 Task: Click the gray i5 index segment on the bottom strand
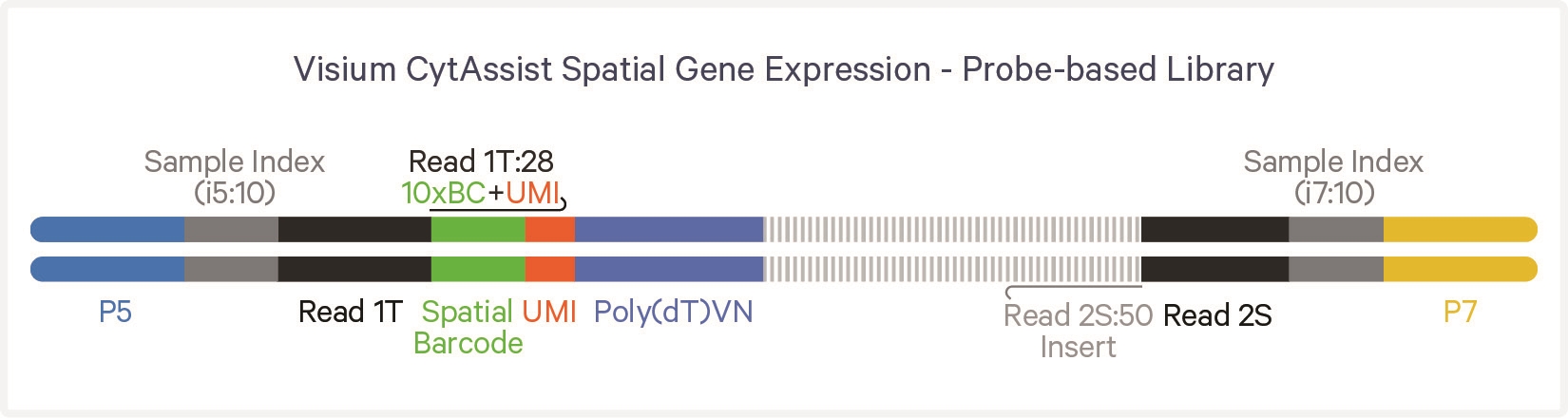231,269
